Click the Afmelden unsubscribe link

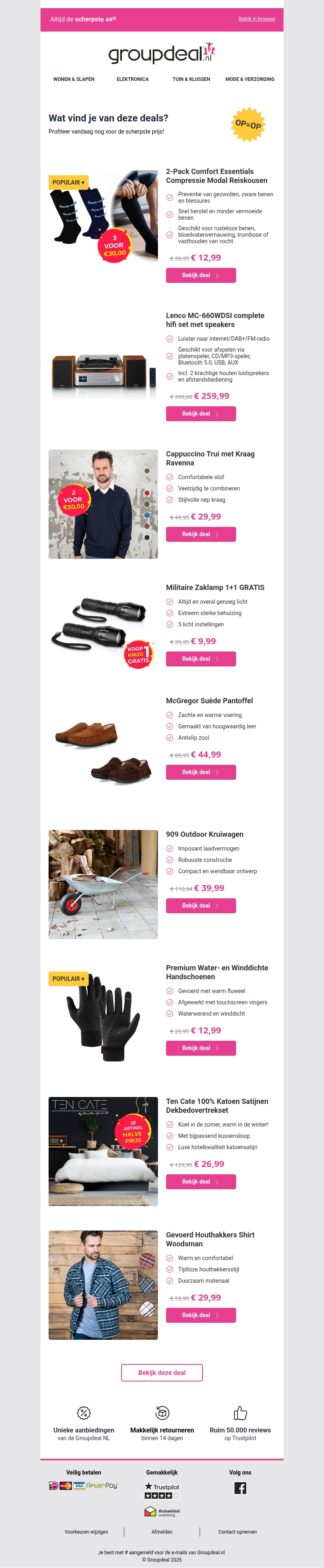(x=162, y=1532)
